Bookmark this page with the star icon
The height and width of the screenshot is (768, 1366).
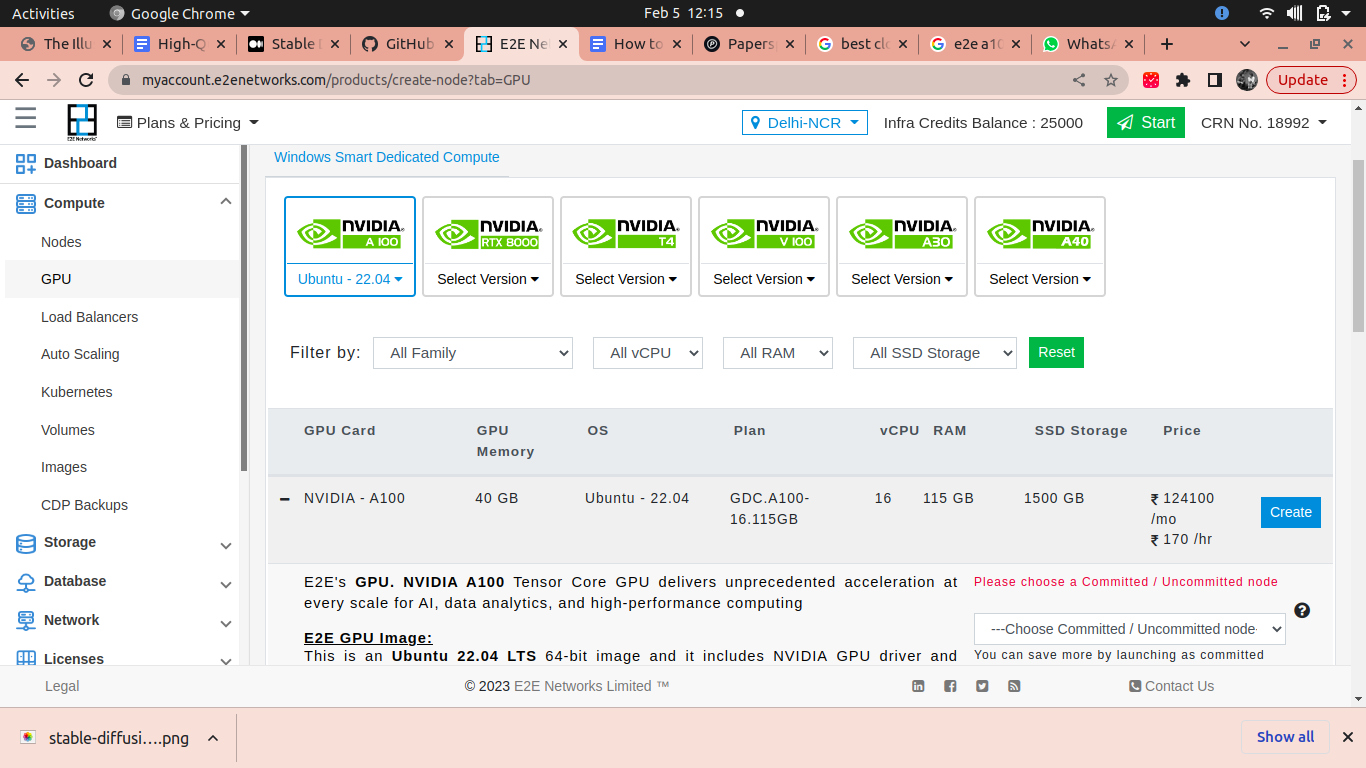pos(1111,80)
